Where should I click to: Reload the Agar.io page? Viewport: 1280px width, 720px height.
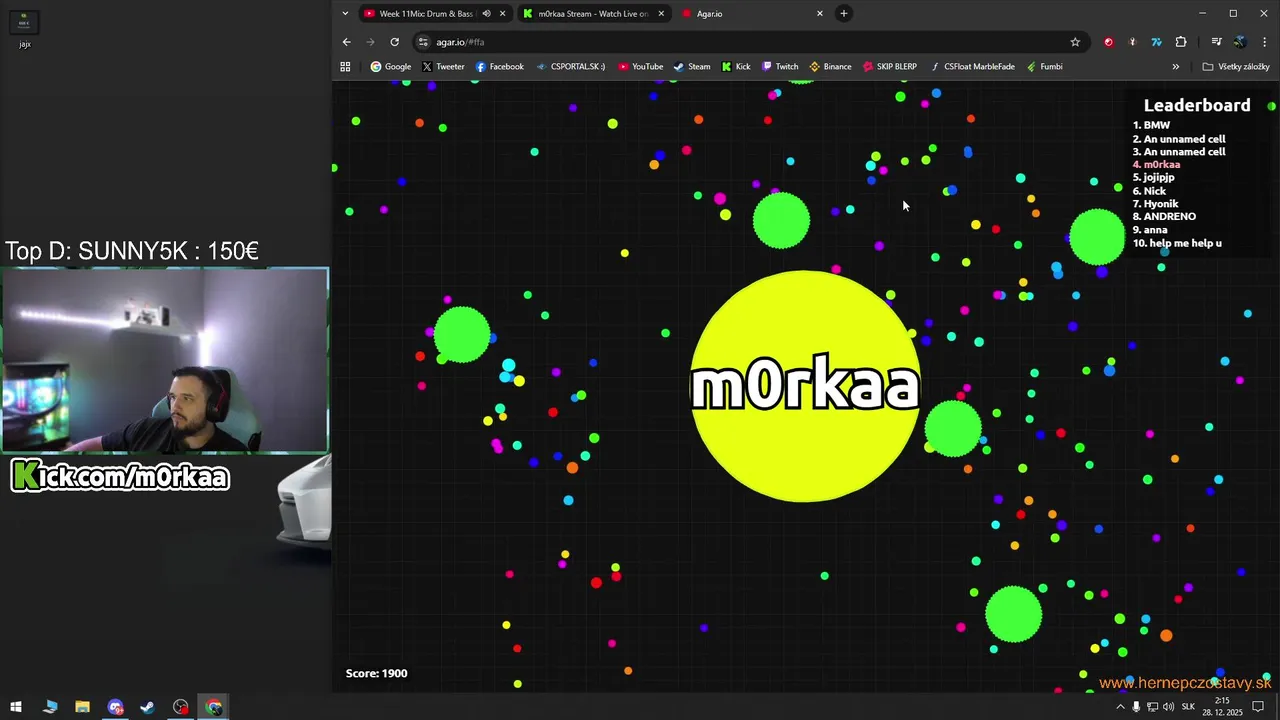pos(394,42)
